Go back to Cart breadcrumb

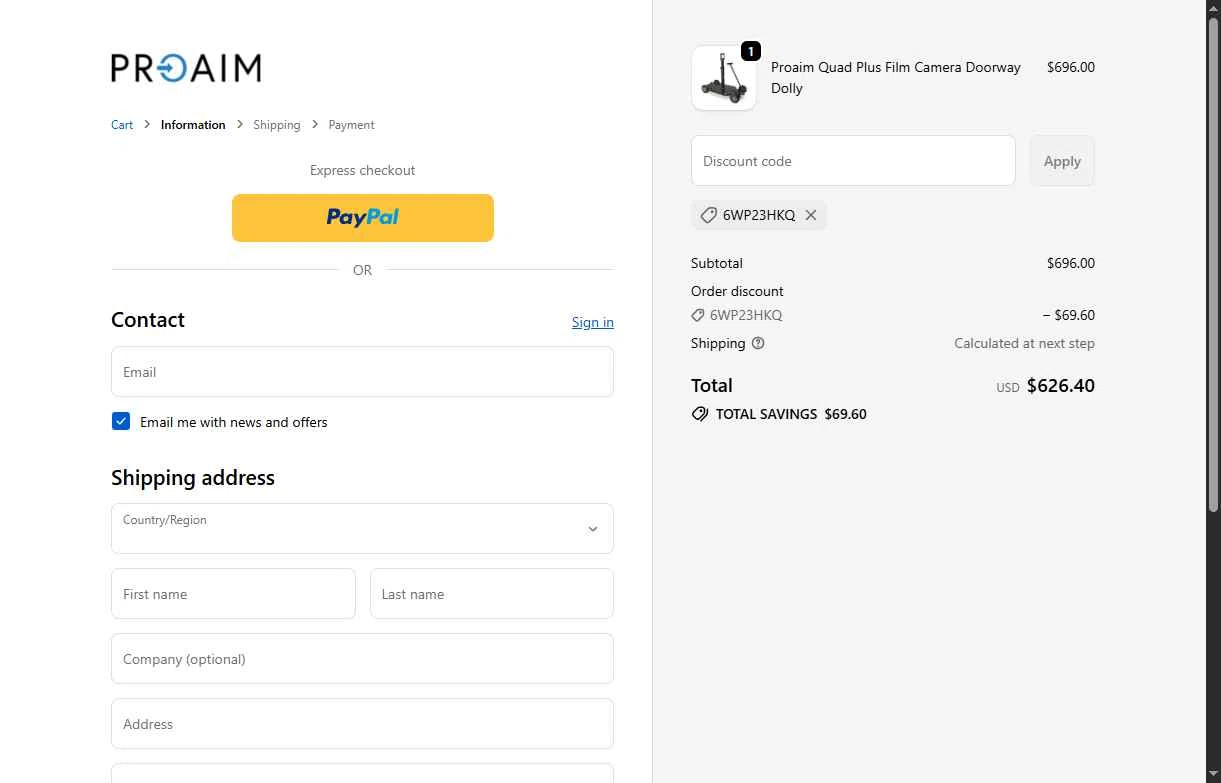pyautogui.click(x=122, y=125)
